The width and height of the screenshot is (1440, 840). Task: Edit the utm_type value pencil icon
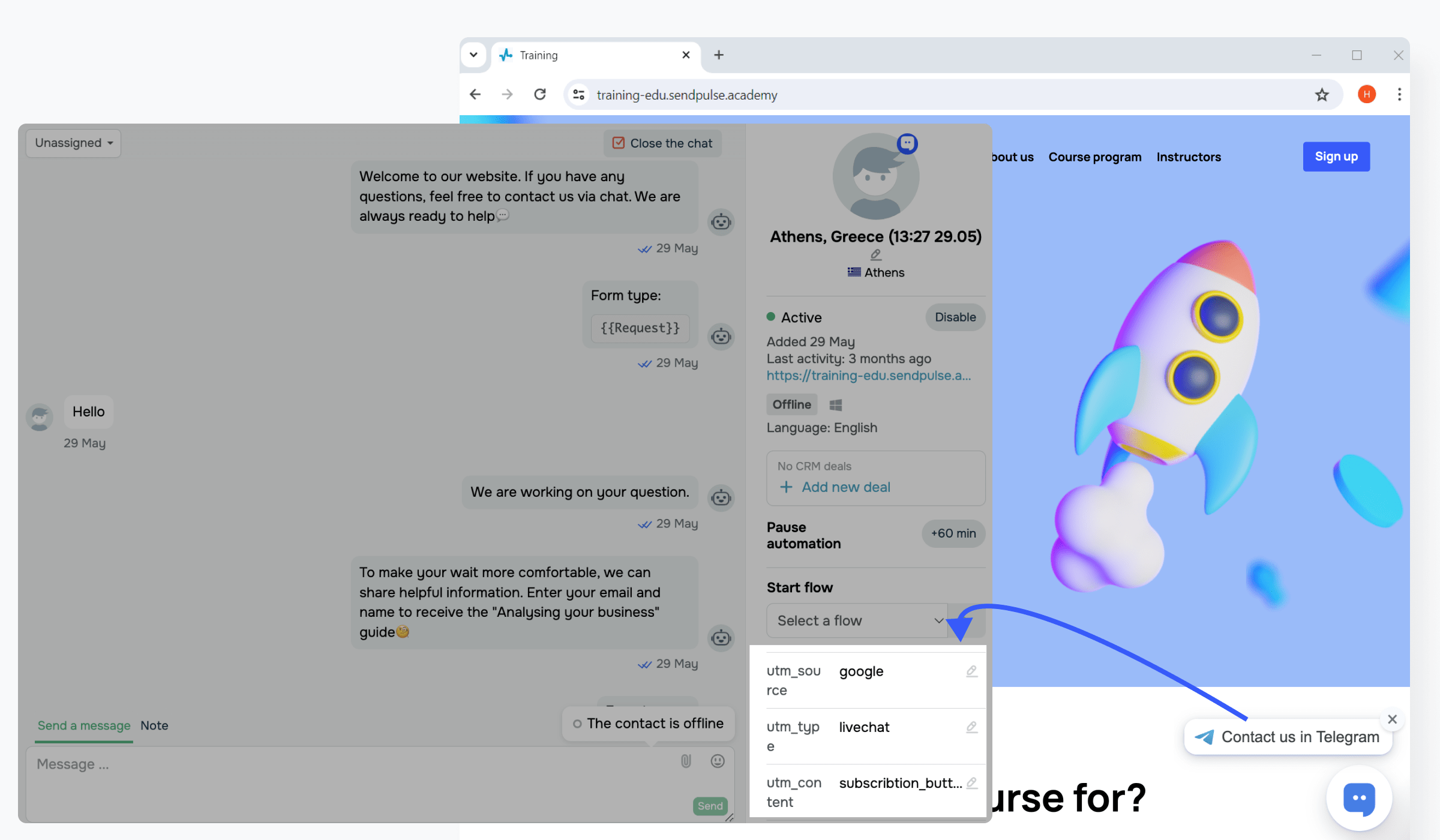click(971, 727)
